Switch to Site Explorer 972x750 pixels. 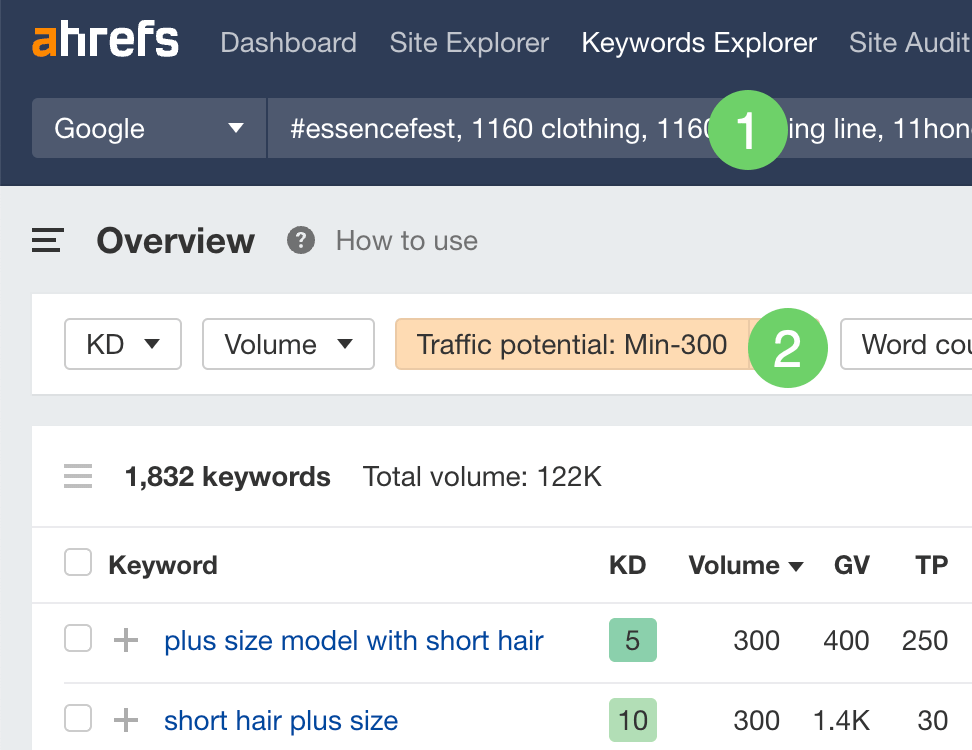point(468,43)
